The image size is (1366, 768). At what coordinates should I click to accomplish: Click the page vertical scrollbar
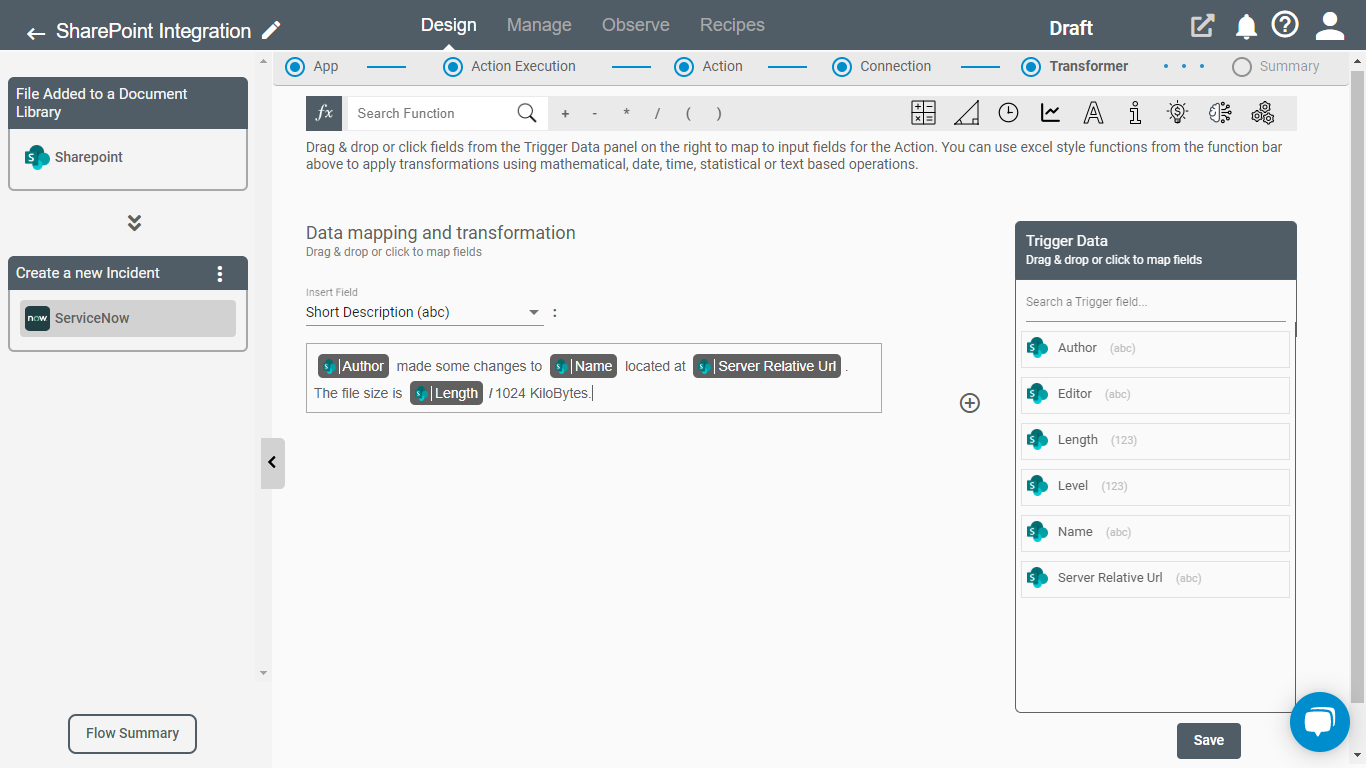point(1358,385)
